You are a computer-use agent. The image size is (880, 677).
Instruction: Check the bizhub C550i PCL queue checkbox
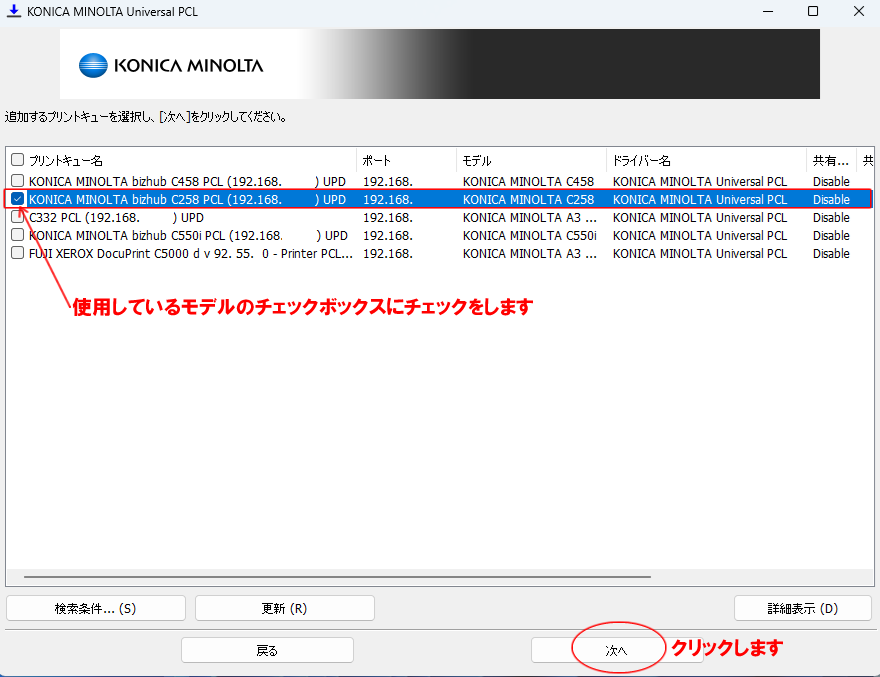click(x=17, y=235)
